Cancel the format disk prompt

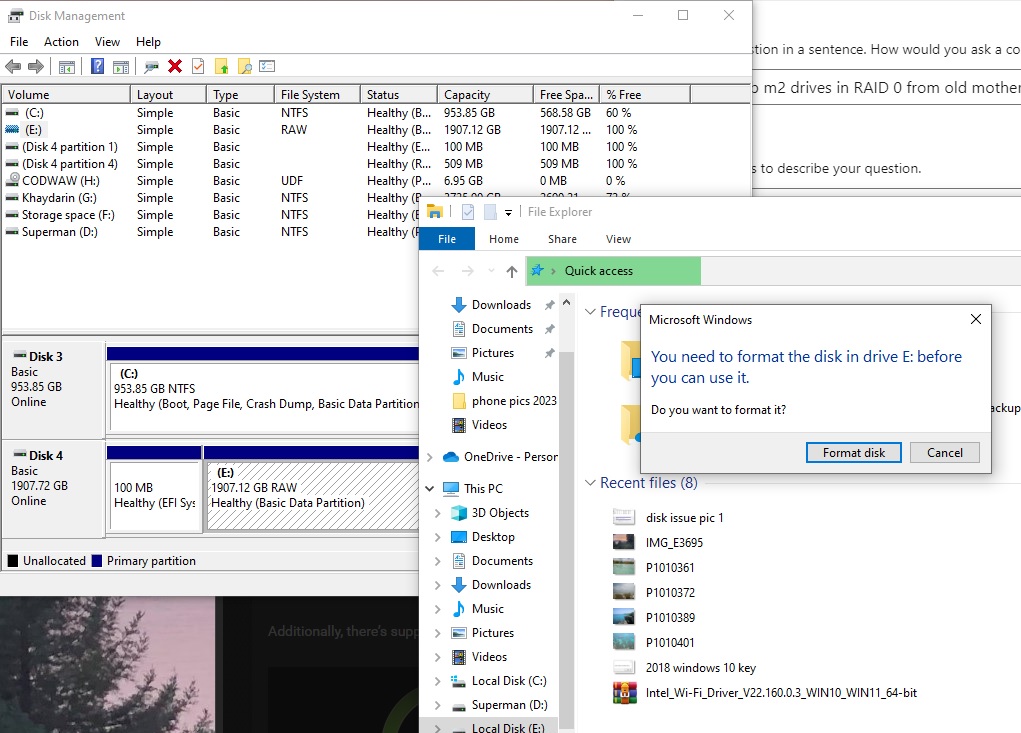944,452
